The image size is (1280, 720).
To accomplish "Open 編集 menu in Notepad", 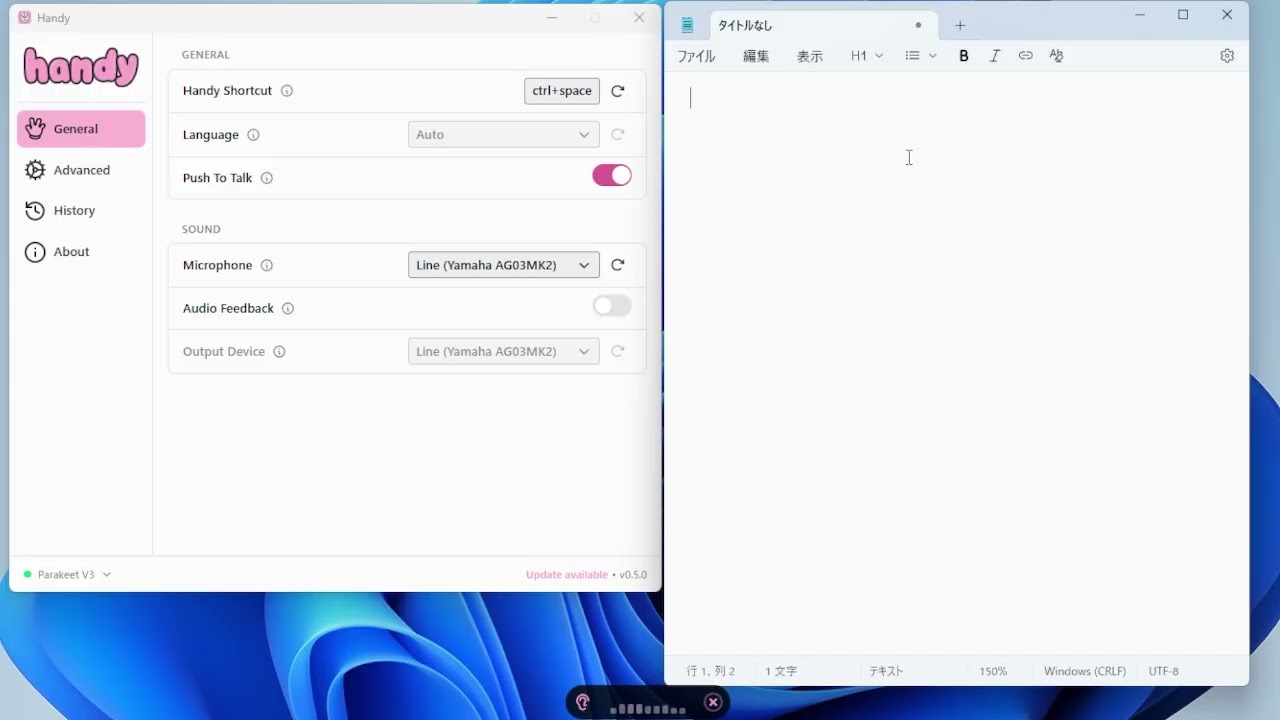I will [756, 56].
